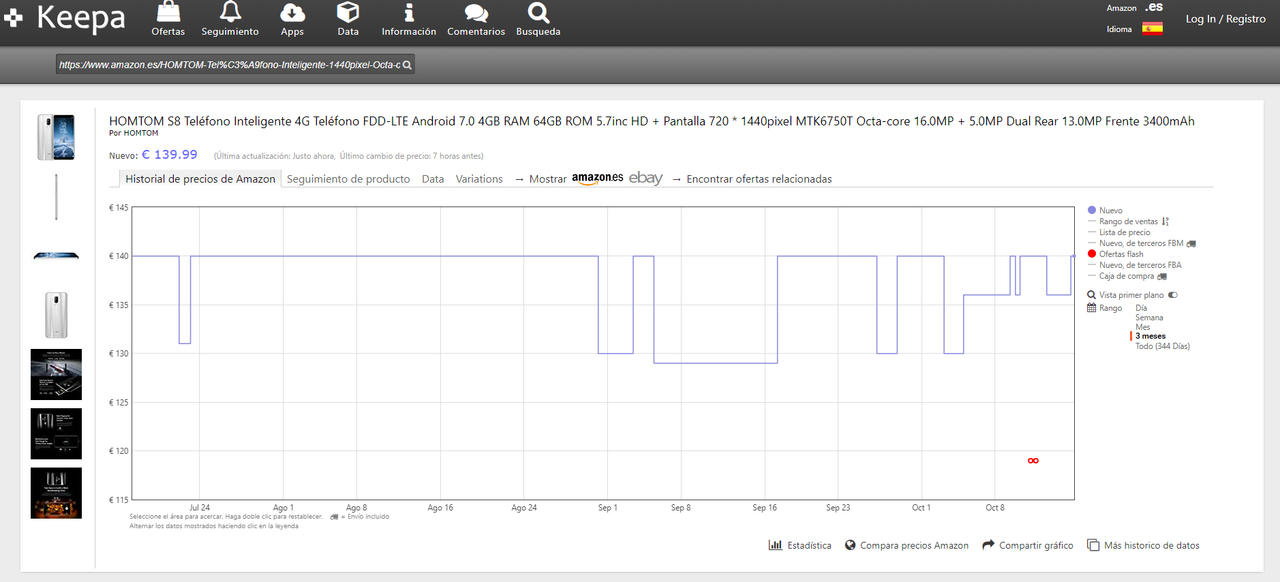1280x582 pixels.
Task: Click the search magnifier in URL box
Action: 407,65
